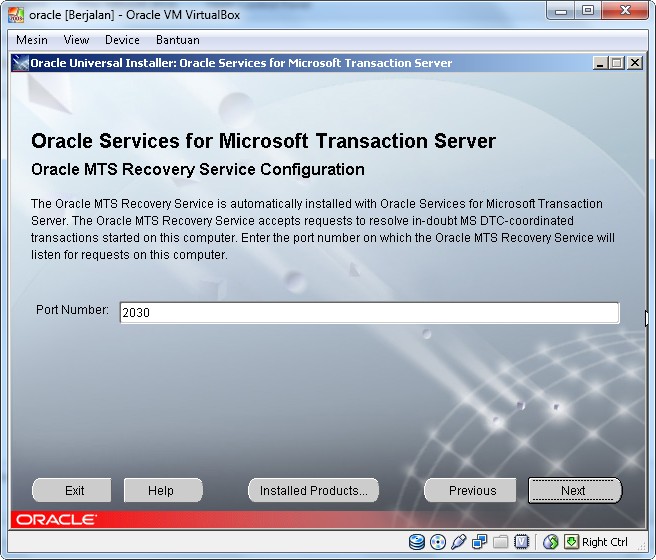
Task: Proceed with the Next button
Action: click(x=575, y=490)
